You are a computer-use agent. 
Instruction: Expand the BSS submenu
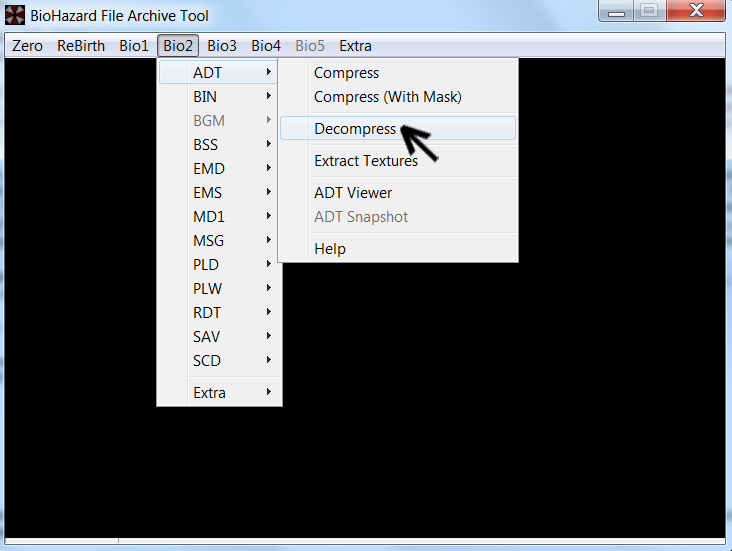click(219, 145)
